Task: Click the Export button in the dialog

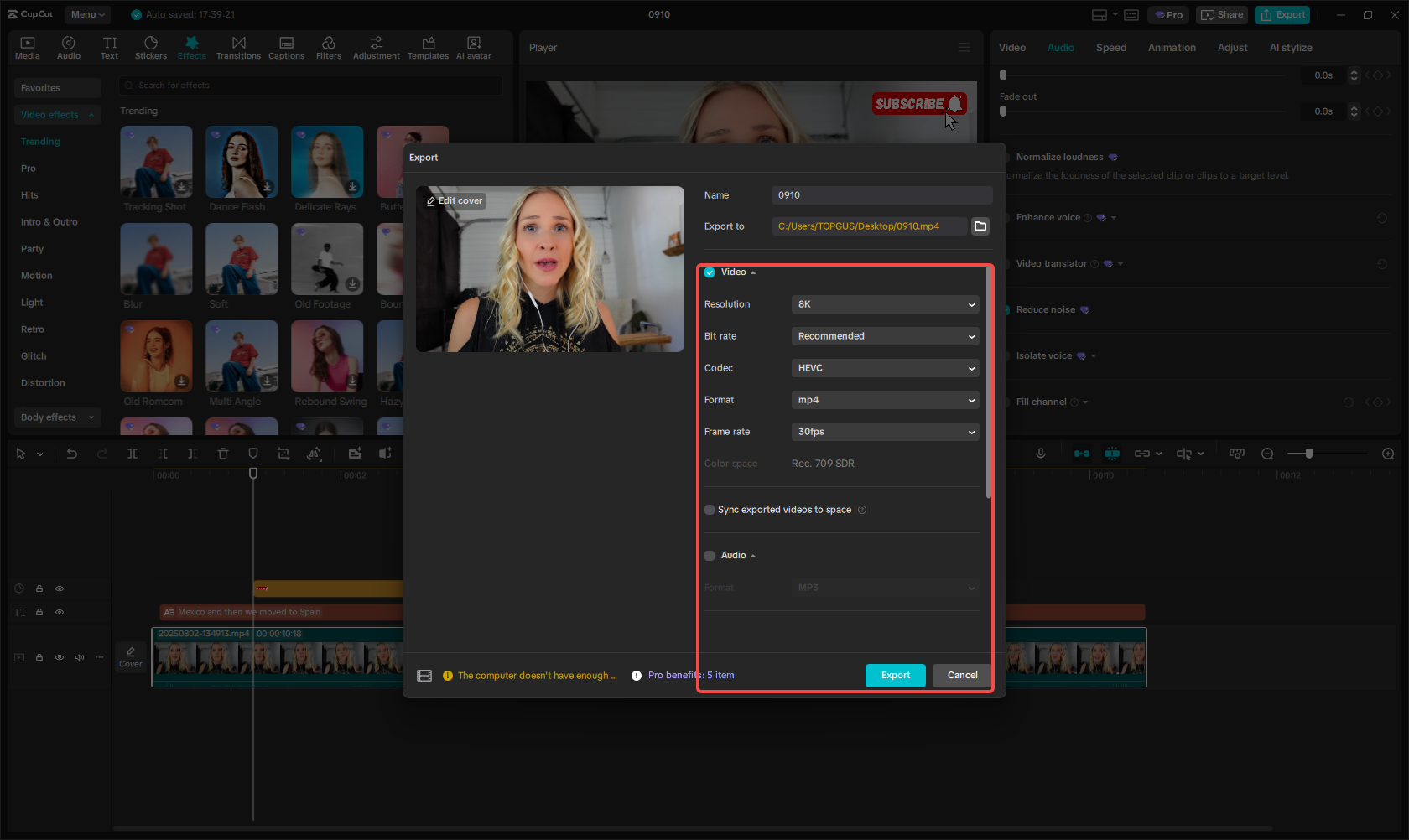Action: click(895, 675)
